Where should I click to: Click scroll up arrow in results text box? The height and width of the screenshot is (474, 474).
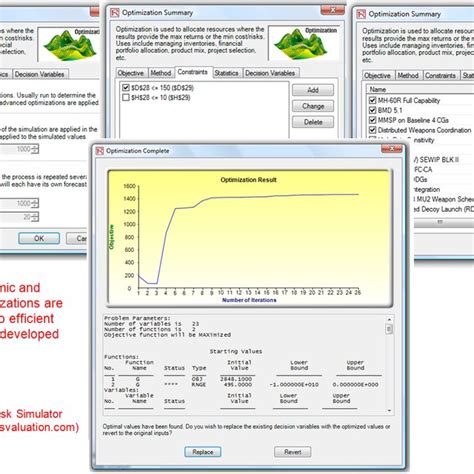click(389, 320)
